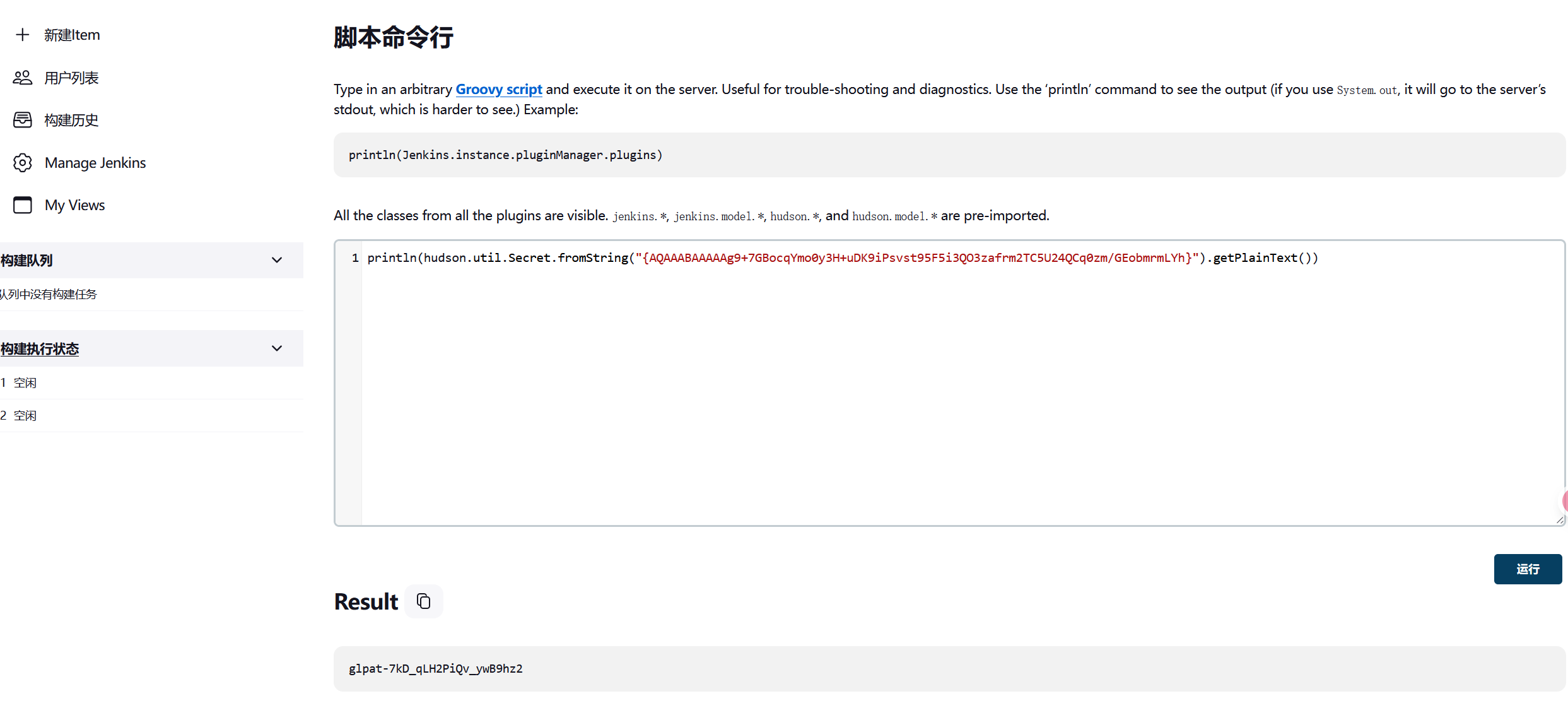
Task: Open the 用户列表 sidebar entry
Action: [x=71, y=78]
